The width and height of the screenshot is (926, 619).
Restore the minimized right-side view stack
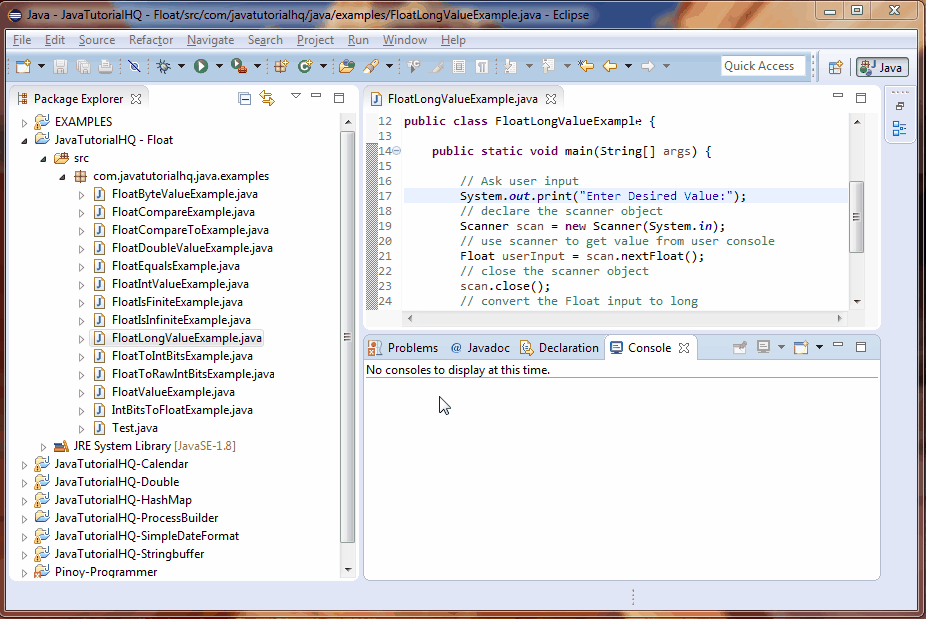pos(899,107)
